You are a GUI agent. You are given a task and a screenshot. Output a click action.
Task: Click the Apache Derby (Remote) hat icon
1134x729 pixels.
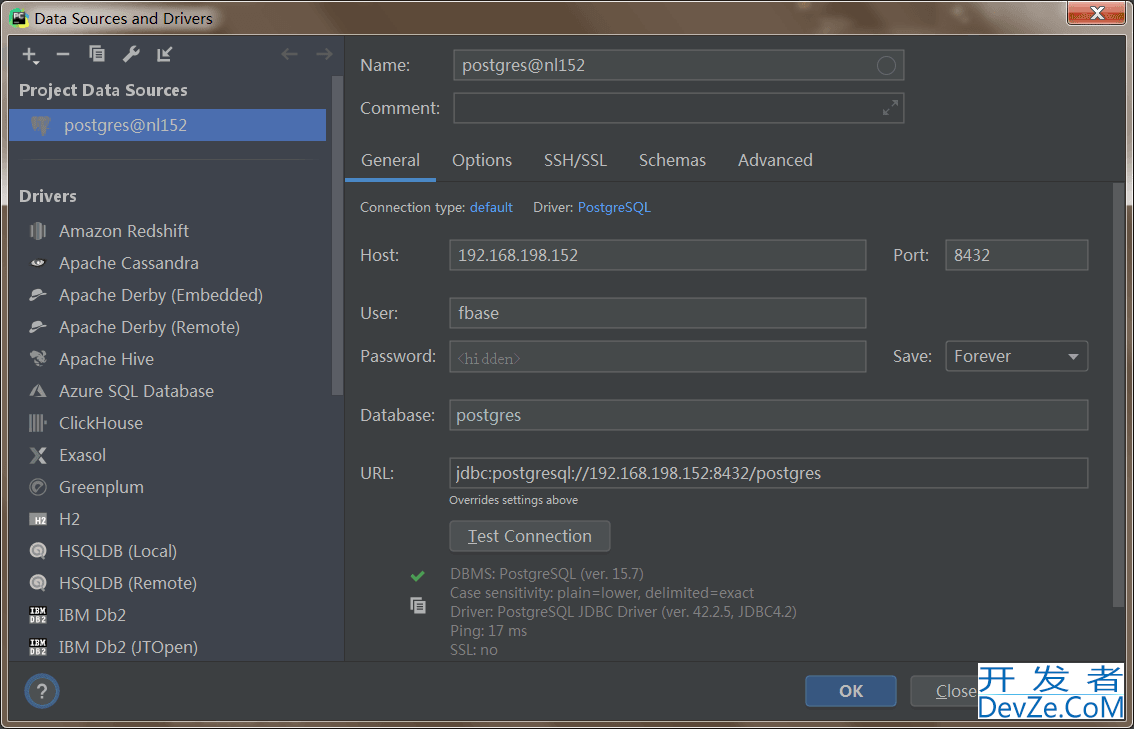click(x=38, y=327)
